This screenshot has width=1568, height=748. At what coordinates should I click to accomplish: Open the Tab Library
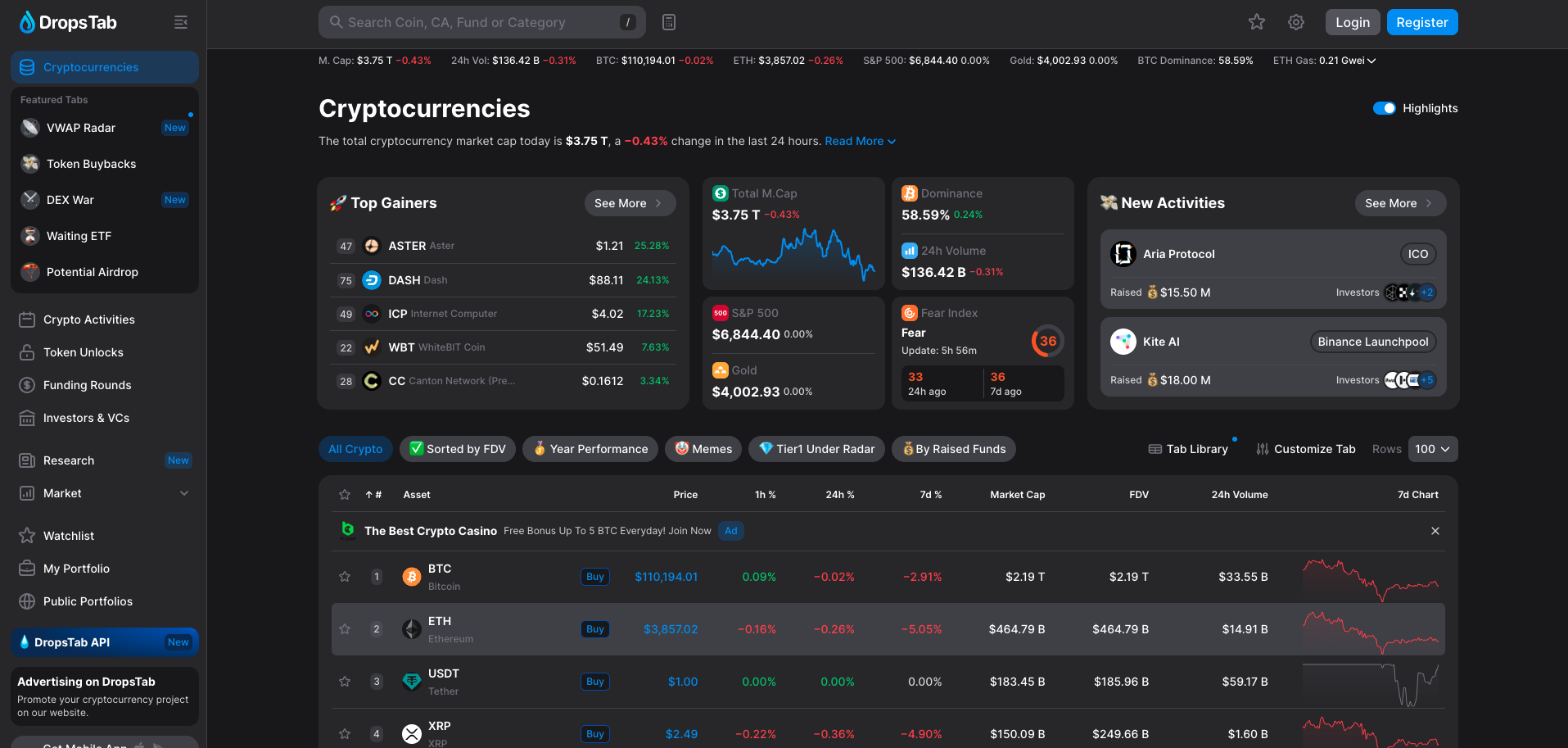[x=1188, y=449]
